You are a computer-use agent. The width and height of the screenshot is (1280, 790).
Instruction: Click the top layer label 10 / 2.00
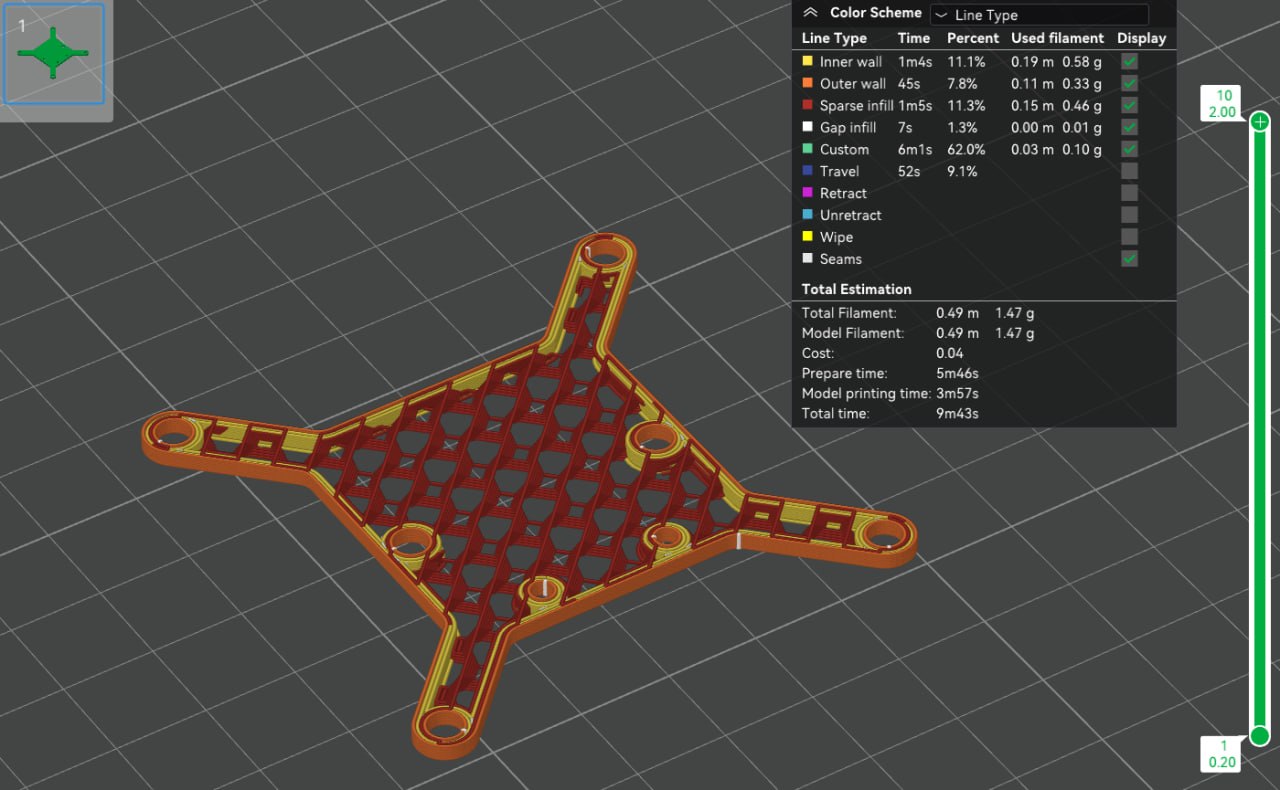(1222, 104)
